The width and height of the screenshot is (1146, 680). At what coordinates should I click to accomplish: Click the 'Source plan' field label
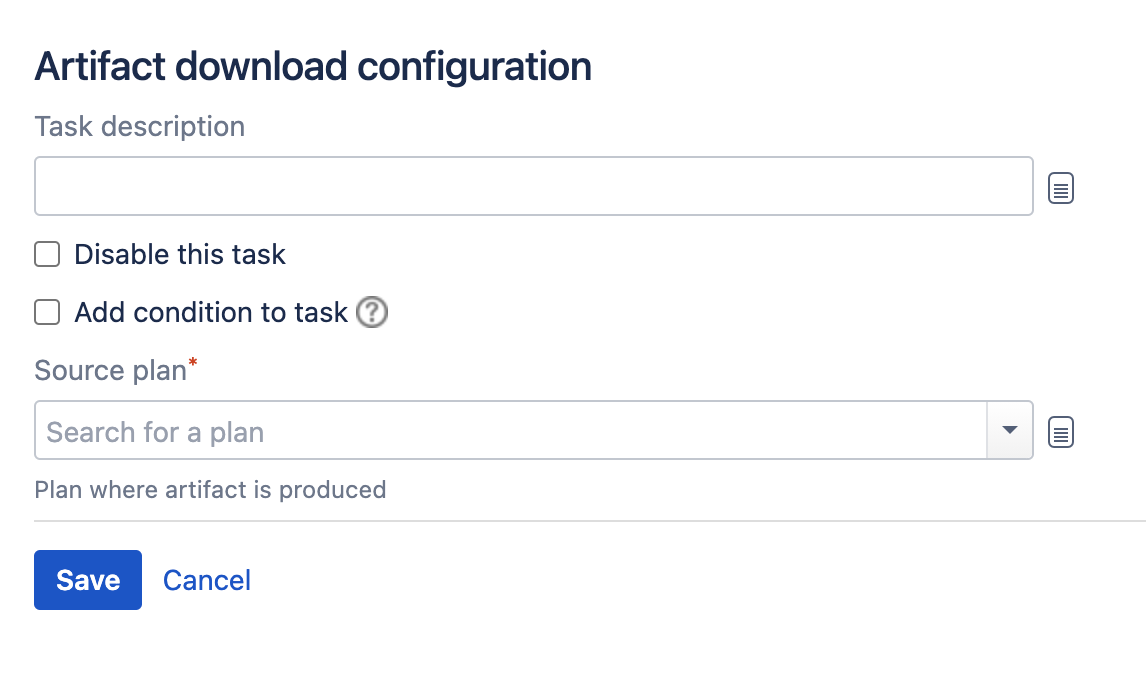coord(110,371)
